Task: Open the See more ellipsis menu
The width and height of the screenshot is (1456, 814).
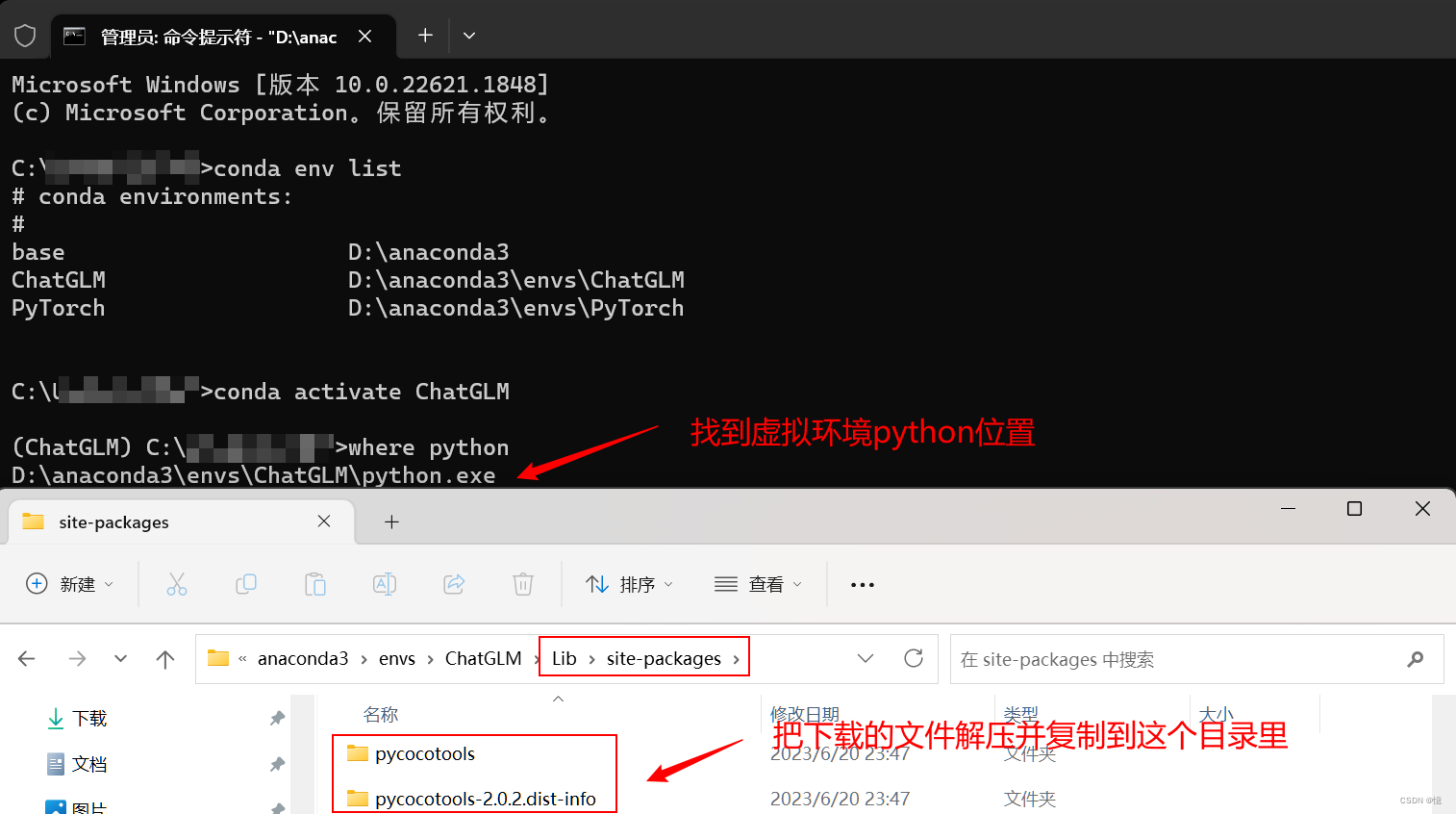Action: (863, 584)
